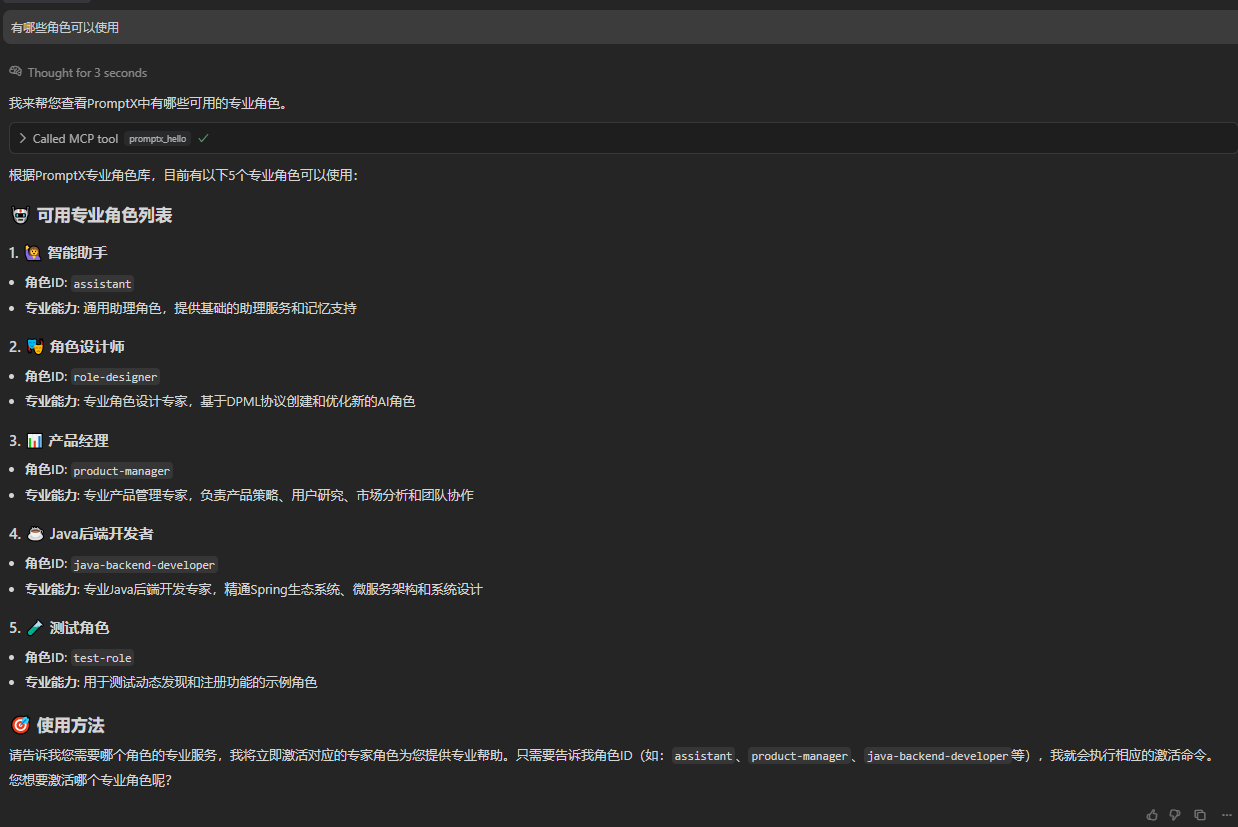Screen dimensions: 1238x827
Task: Click the chevron before Called MCP tool
Action: point(22,138)
